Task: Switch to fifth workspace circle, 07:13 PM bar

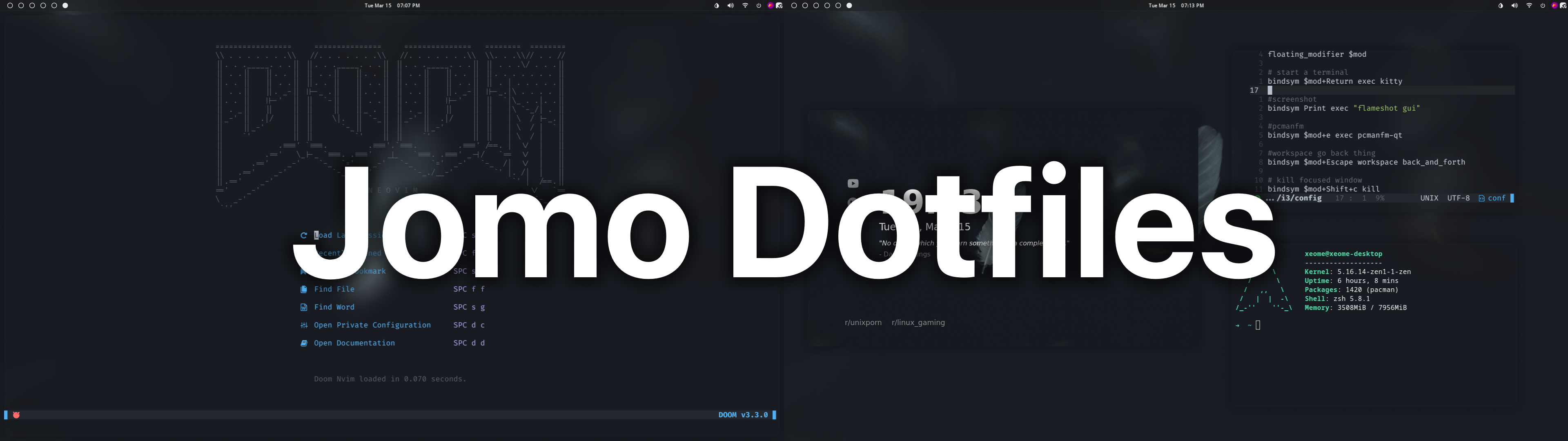Action: (838, 5)
